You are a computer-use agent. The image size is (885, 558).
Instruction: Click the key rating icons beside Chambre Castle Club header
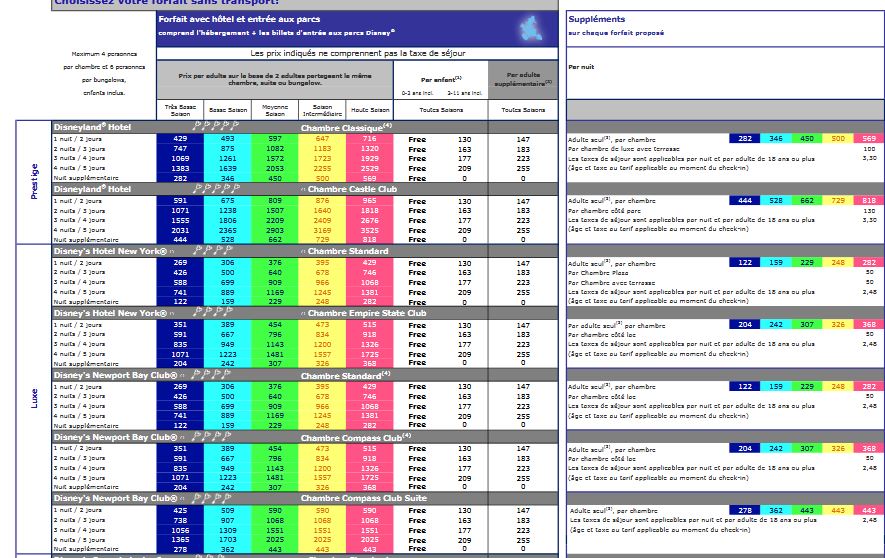click(216, 188)
